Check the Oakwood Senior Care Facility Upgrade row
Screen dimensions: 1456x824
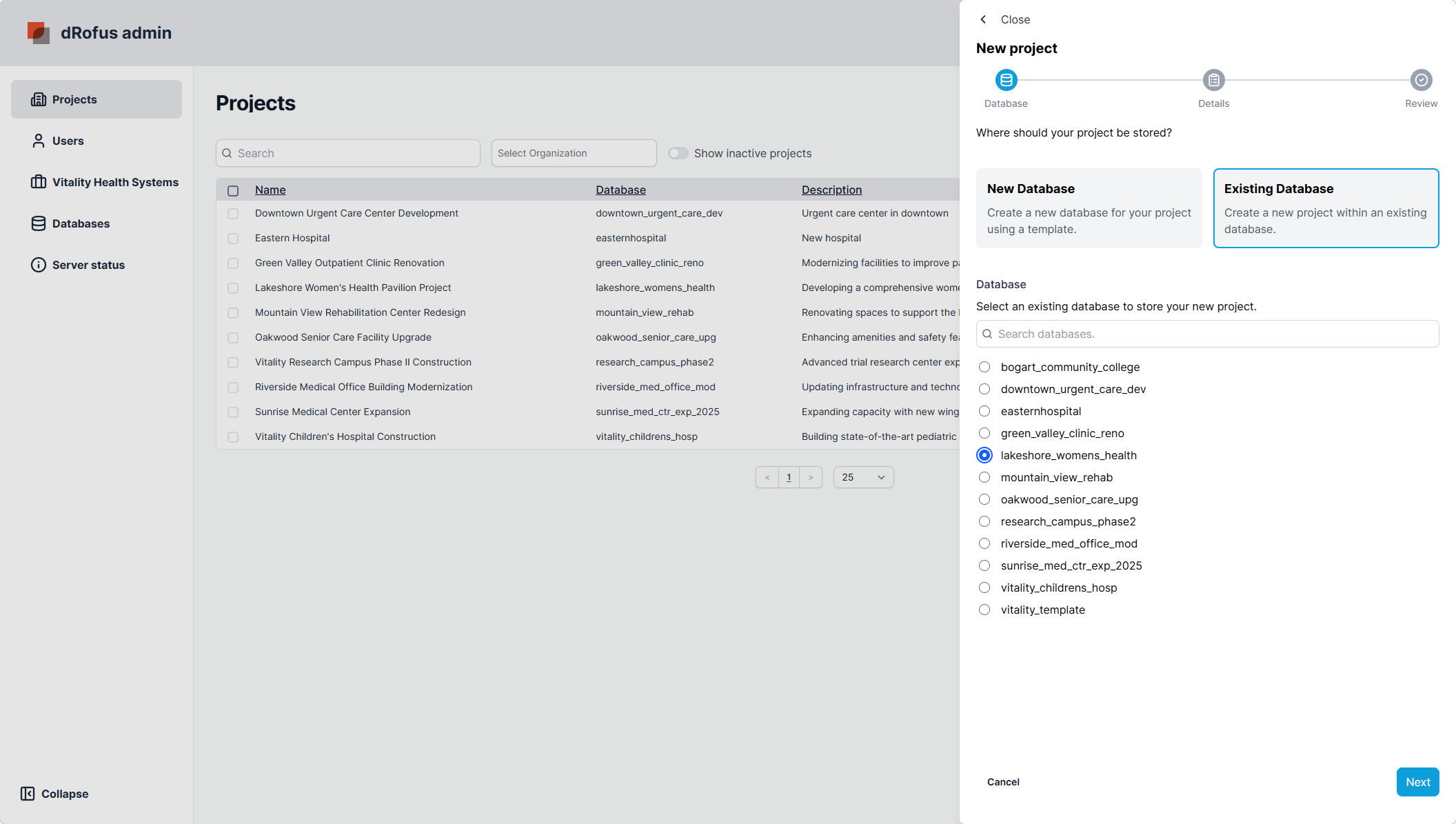[233, 338]
